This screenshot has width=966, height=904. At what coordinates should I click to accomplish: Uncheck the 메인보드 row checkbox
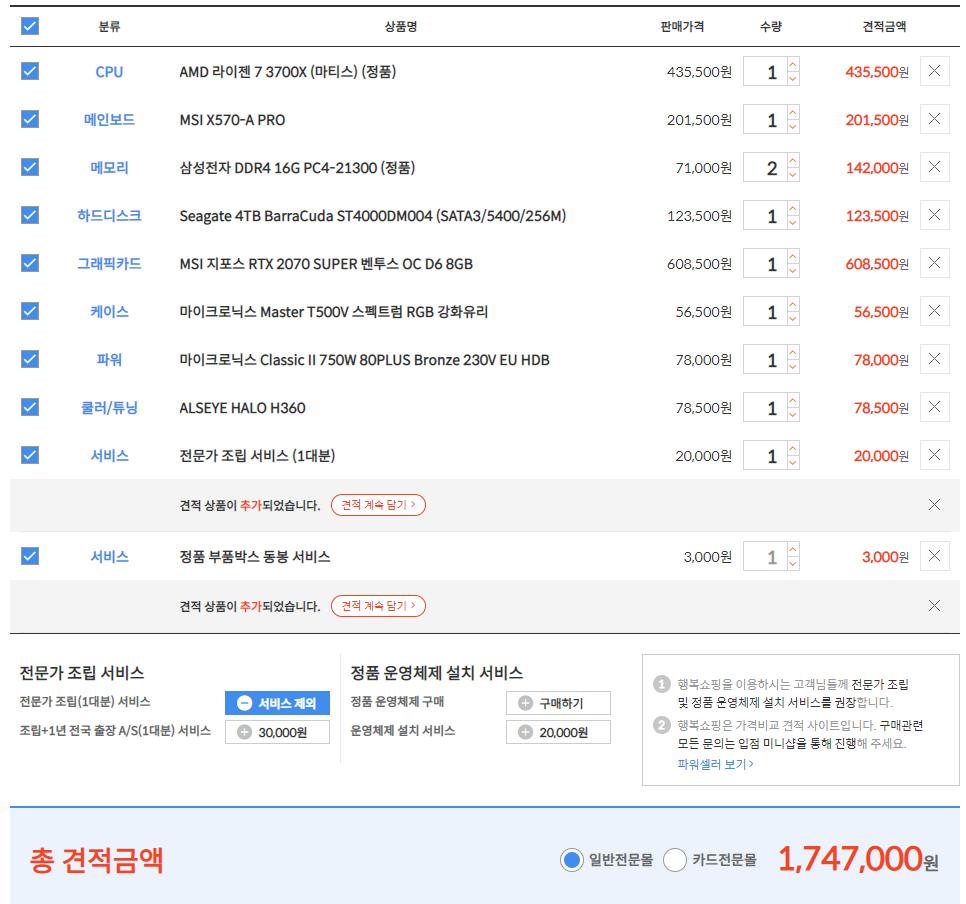click(x=30, y=120)
